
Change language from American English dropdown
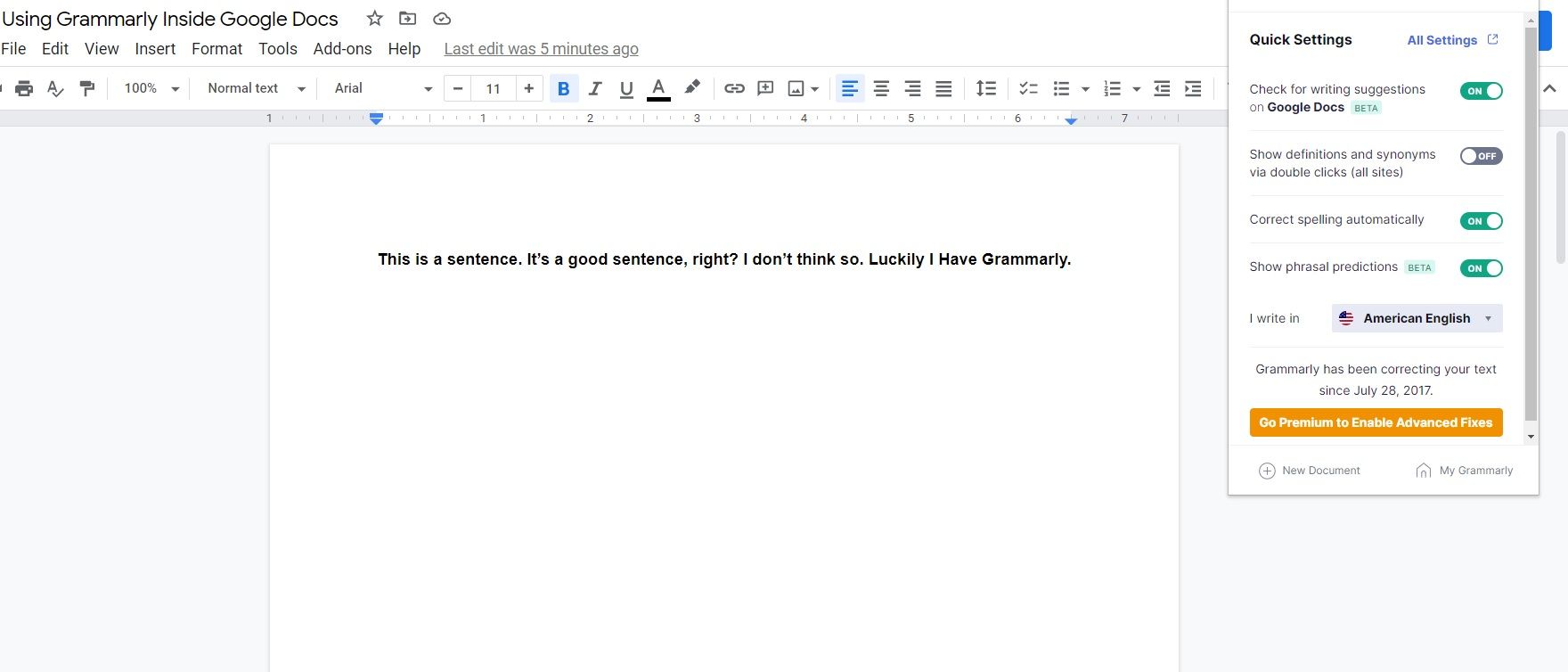coord(1417,318)
